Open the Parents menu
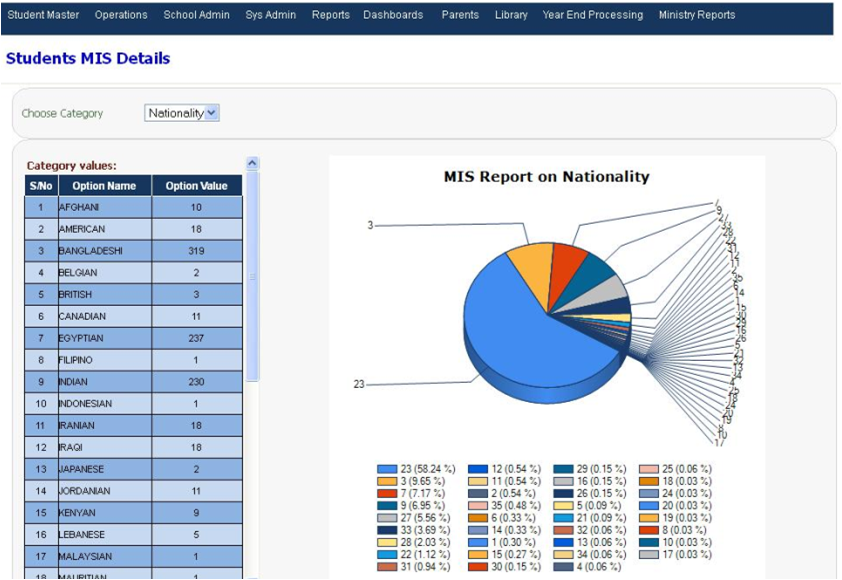 (459, 15)
